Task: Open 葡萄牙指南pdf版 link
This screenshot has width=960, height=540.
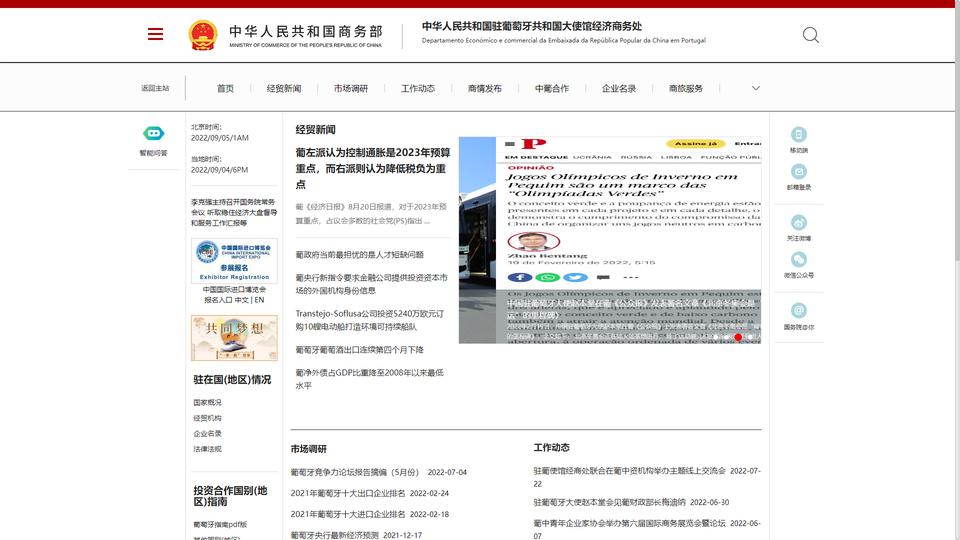Action: (220, 524)
